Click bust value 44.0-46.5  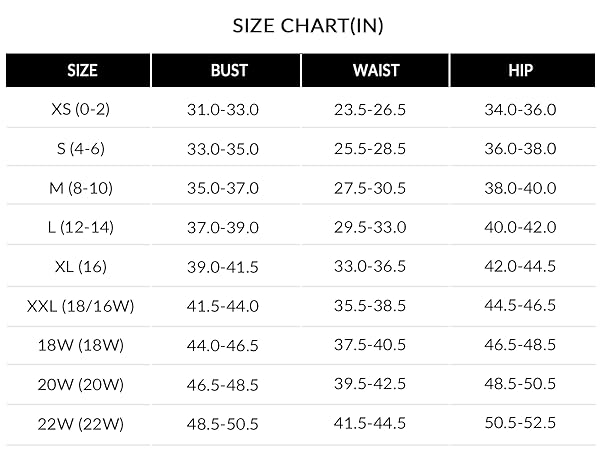coord(223,346)
